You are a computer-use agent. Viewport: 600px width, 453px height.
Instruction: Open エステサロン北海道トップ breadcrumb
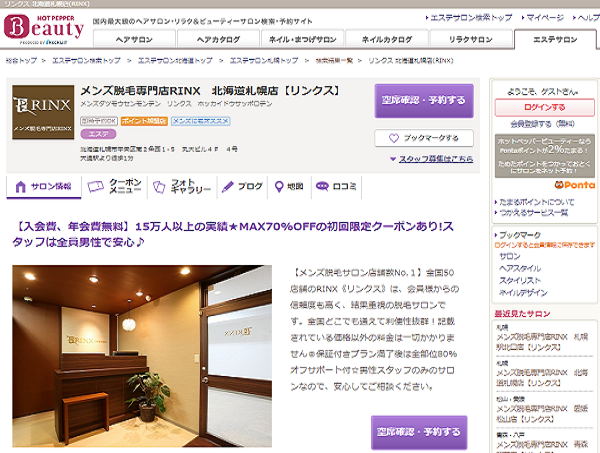[175, 60]
